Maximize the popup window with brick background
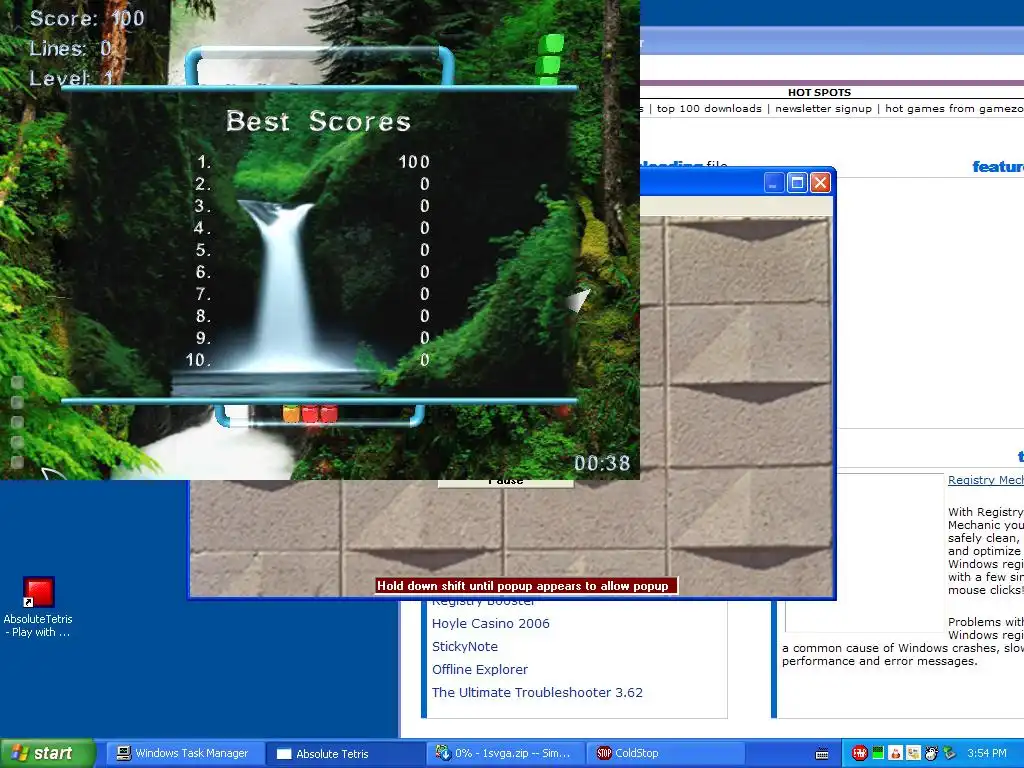The height and width of the screenshot is (768, 1024). tap(797, 182)
